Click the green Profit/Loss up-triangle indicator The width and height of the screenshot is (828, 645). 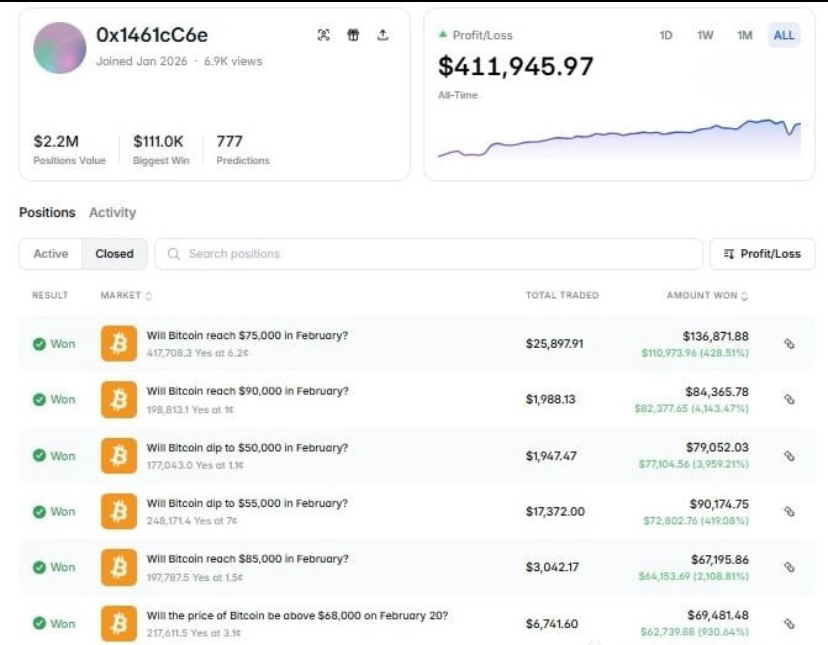(x=443, y=34)
